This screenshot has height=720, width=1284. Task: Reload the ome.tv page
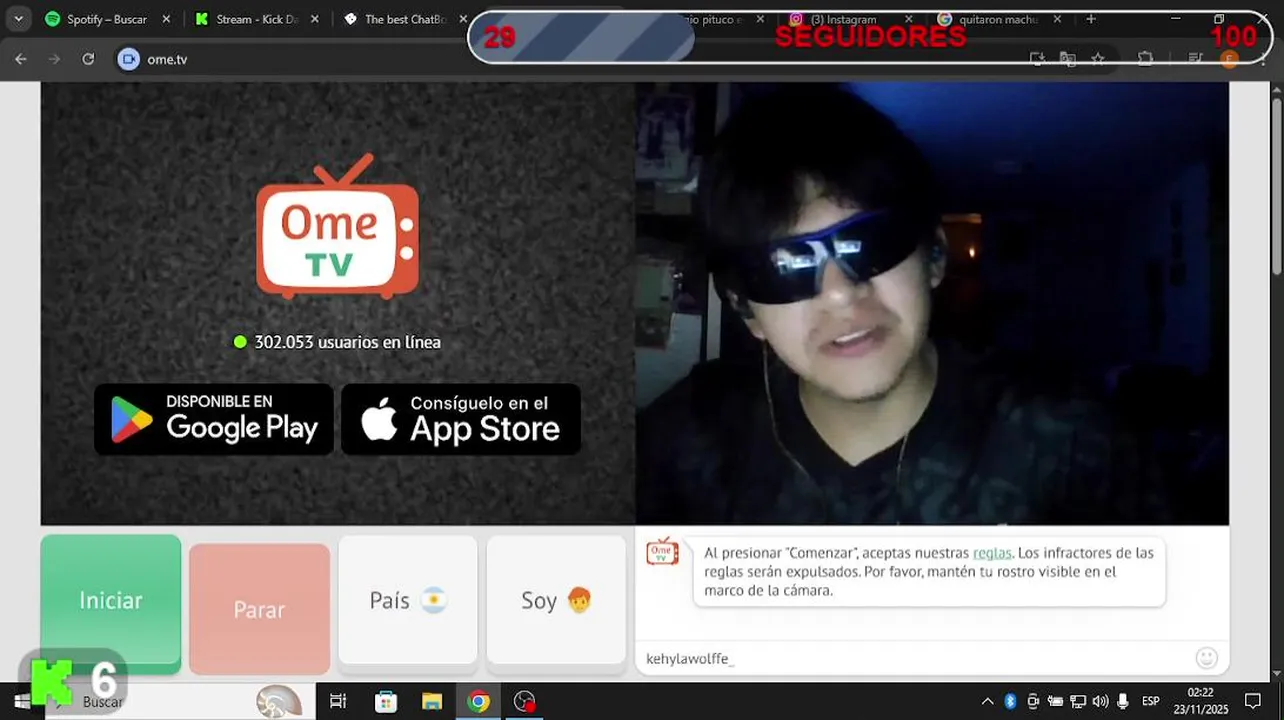(88, 59)
